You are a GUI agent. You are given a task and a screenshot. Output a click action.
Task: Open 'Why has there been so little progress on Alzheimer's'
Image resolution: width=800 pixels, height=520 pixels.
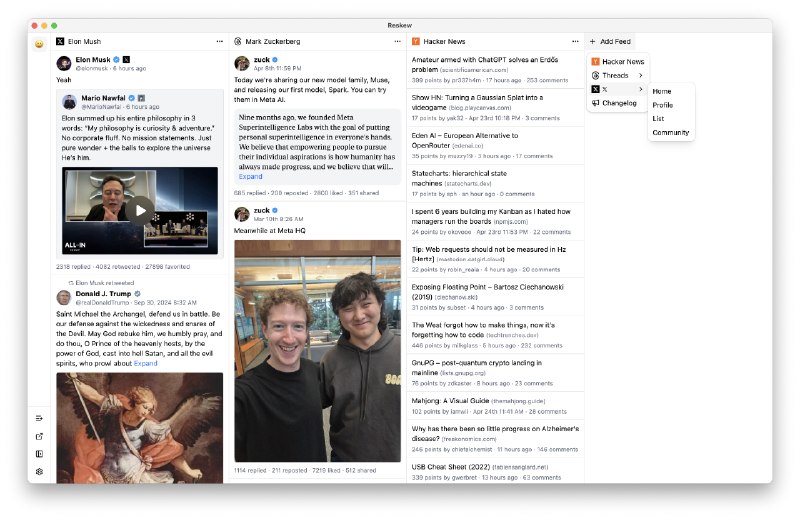point(495,434)
